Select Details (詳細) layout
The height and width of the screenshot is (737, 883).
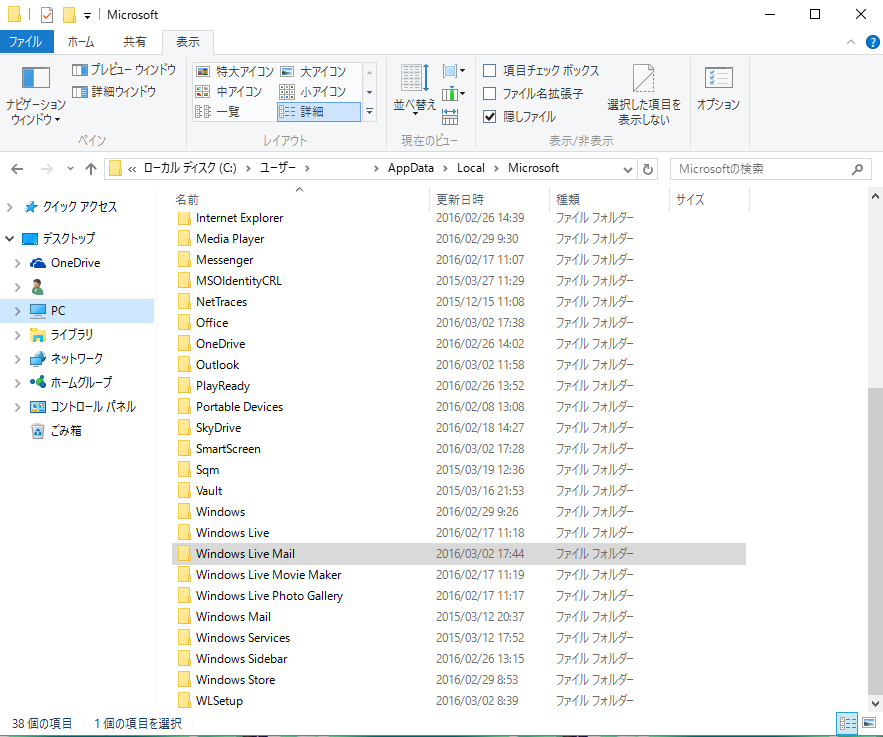(319, 111)
